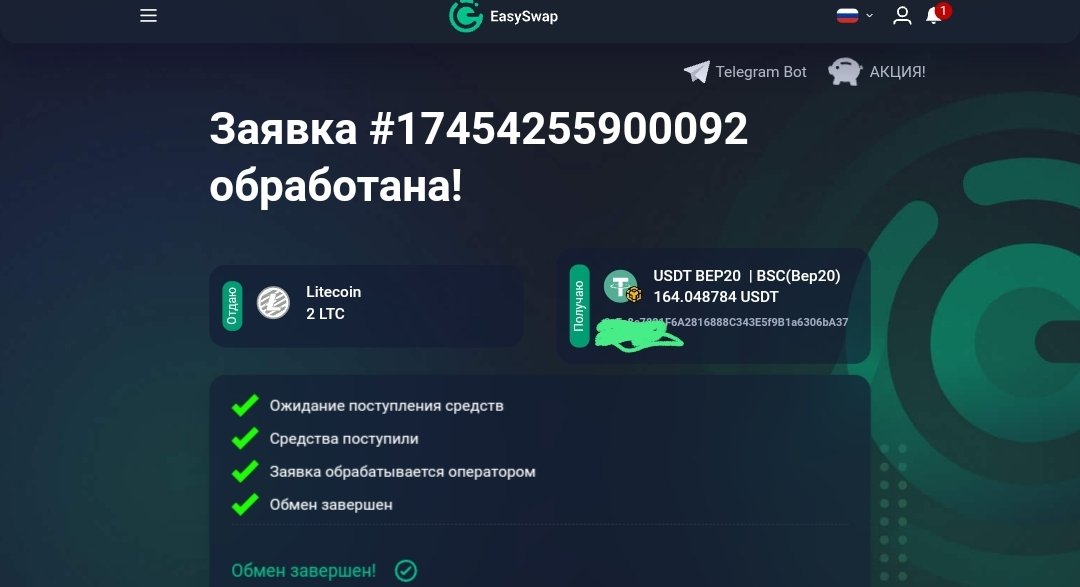Click the Telegram paper plane icon
Viewport: 1080px width, 587px height.
696,72
